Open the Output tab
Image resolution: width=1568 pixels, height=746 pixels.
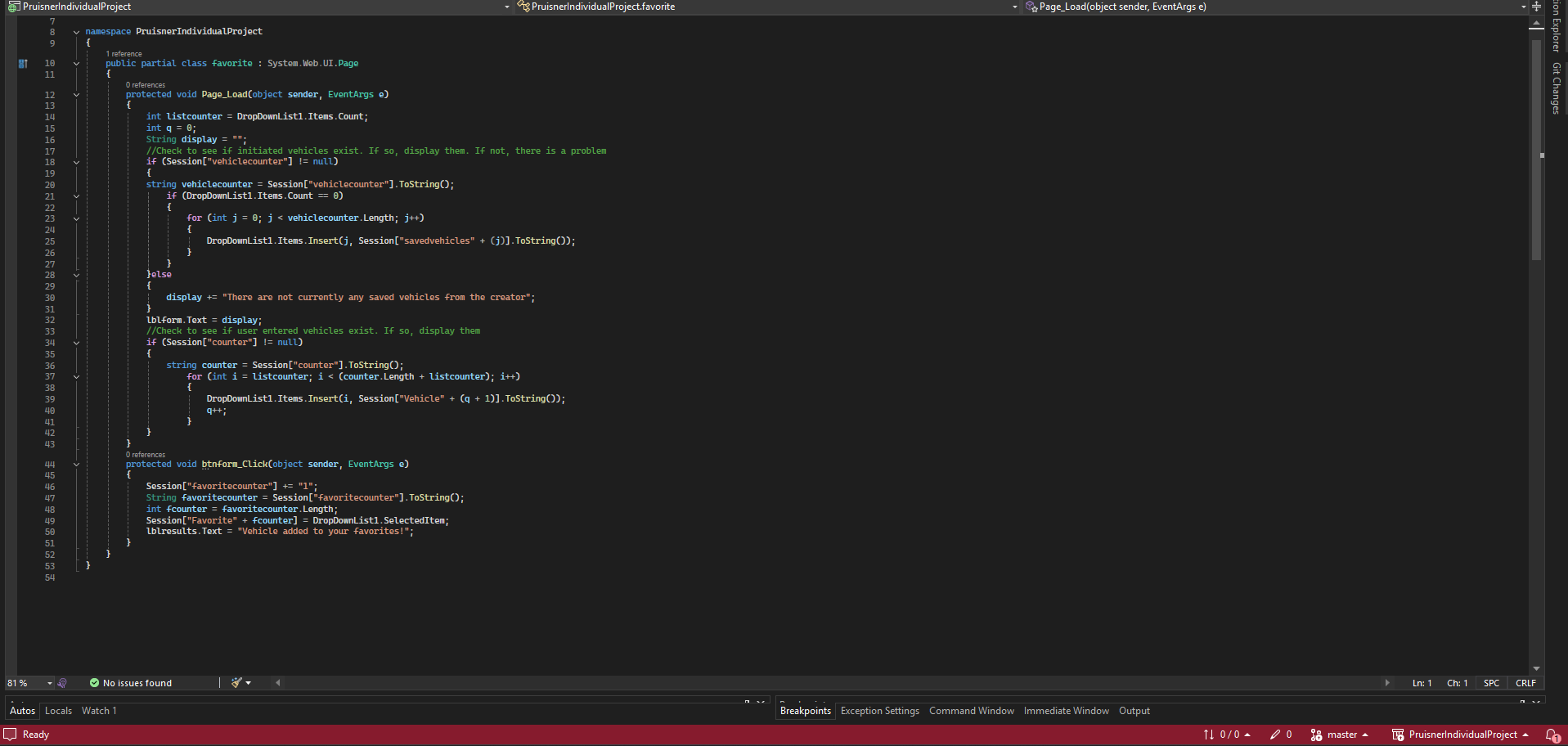(x=1134, y=711)
